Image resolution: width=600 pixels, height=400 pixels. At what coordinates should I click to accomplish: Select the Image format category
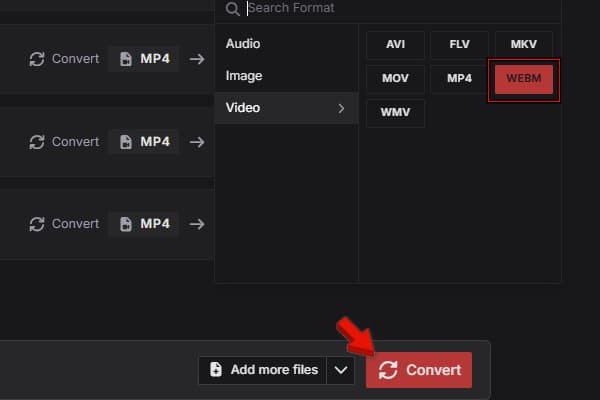coord(286,76)
